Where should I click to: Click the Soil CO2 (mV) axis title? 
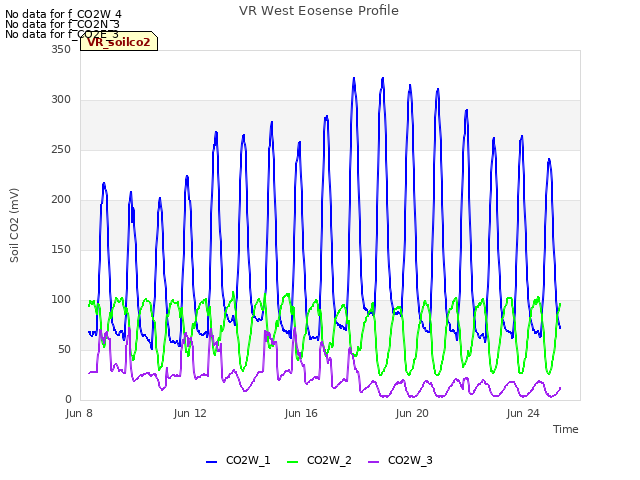(x=14, y=225)
